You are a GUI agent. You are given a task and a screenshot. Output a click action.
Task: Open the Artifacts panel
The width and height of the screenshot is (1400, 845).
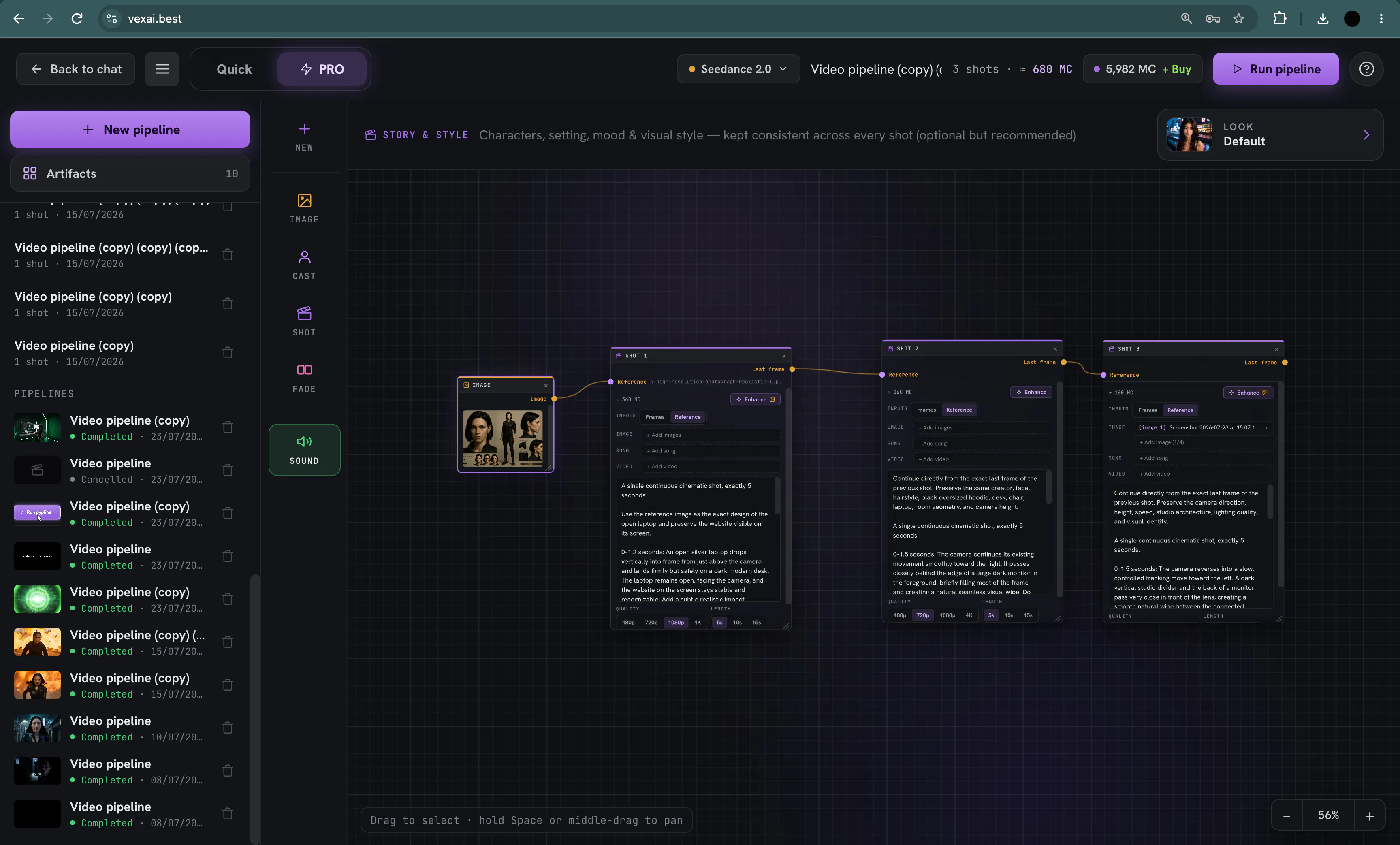(x=130, y=174)
